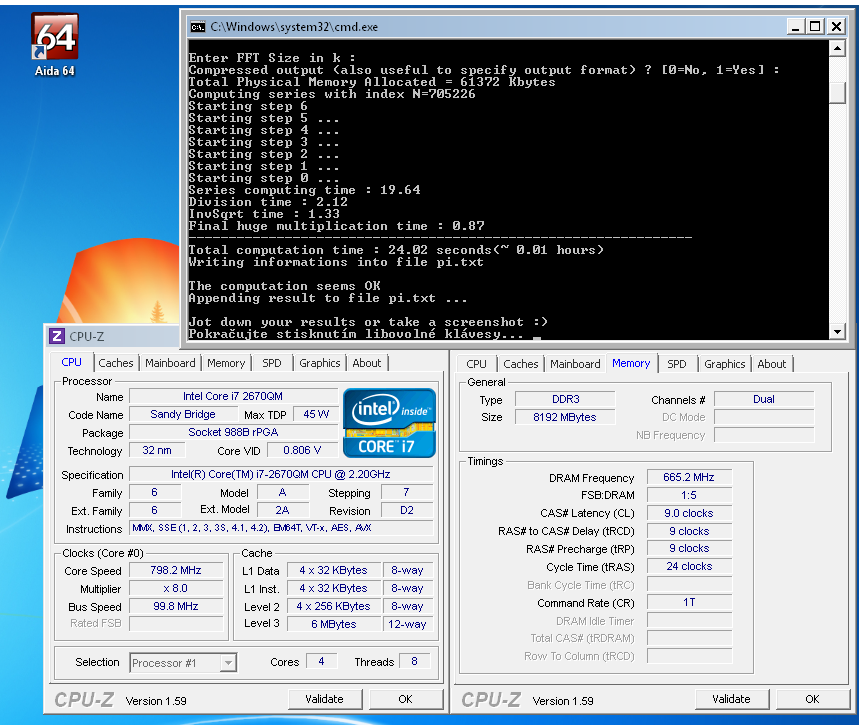Screen dimensions: 860x725
Task: Click the Core VID 0.806 V value
Action: point(302,451)
